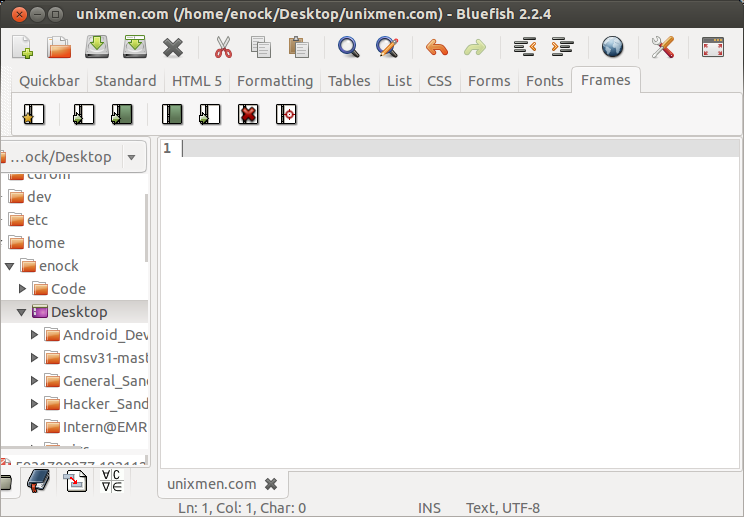Open Find with magnifier icon
Image resolution: width=744 pixels, height=517 pixels.
tap(349, 47)
